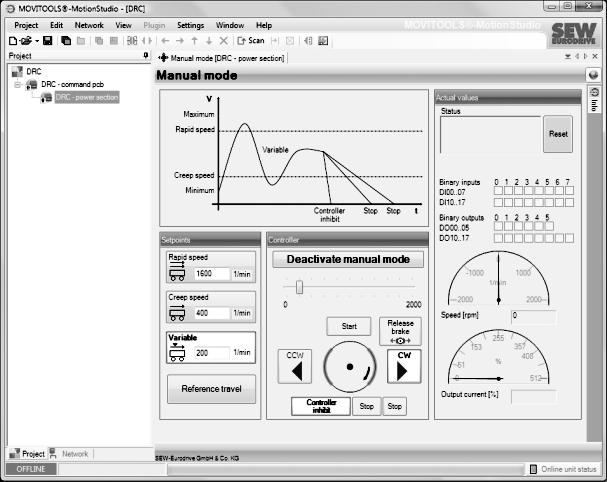
Task: Click the Creep speed value field showing 400
Action: (x=211, y=313)
